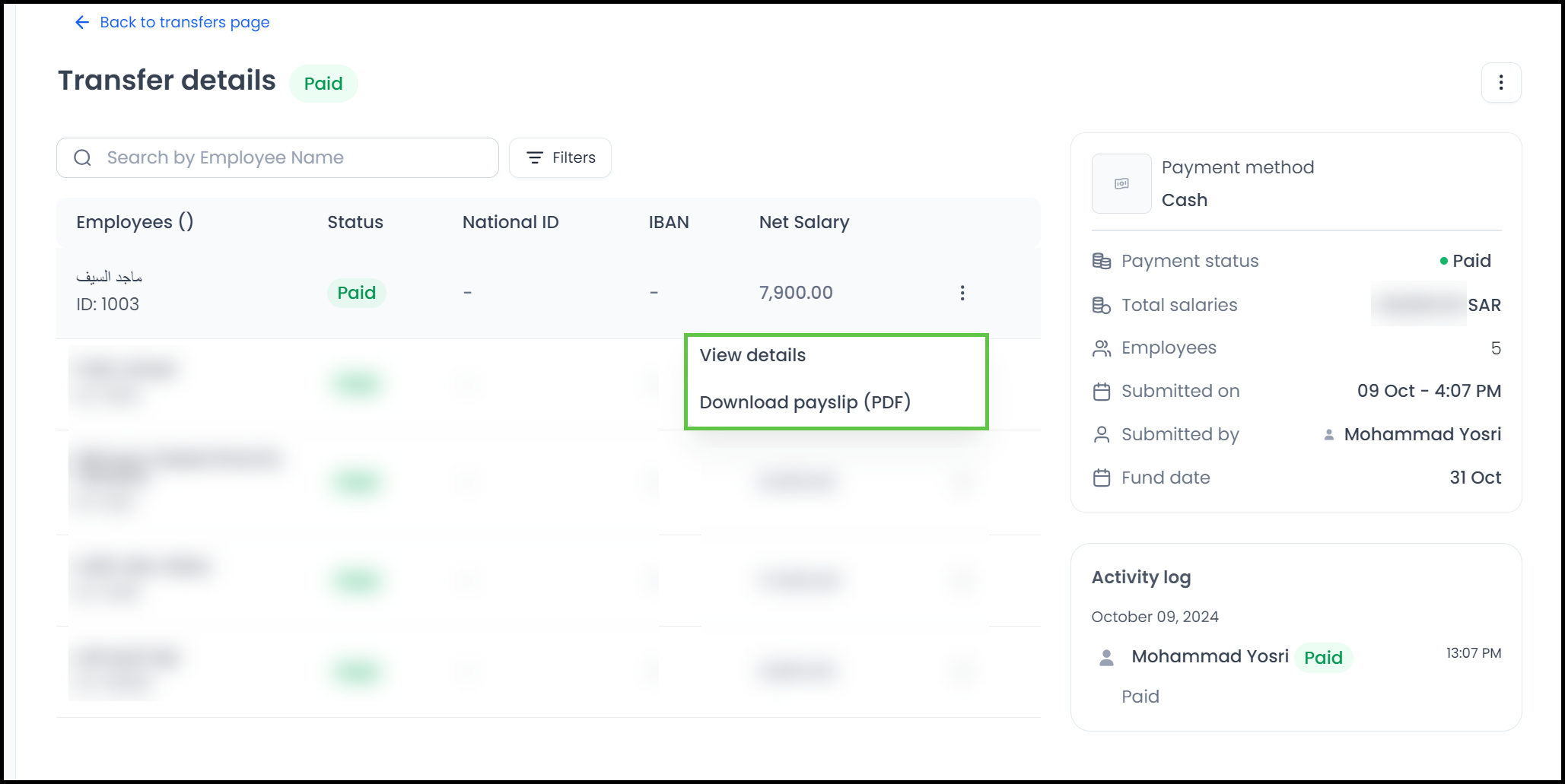Screen dimensions: 1565x784
Task: Click the Search by Employee Name field
Action: [277, 157]
